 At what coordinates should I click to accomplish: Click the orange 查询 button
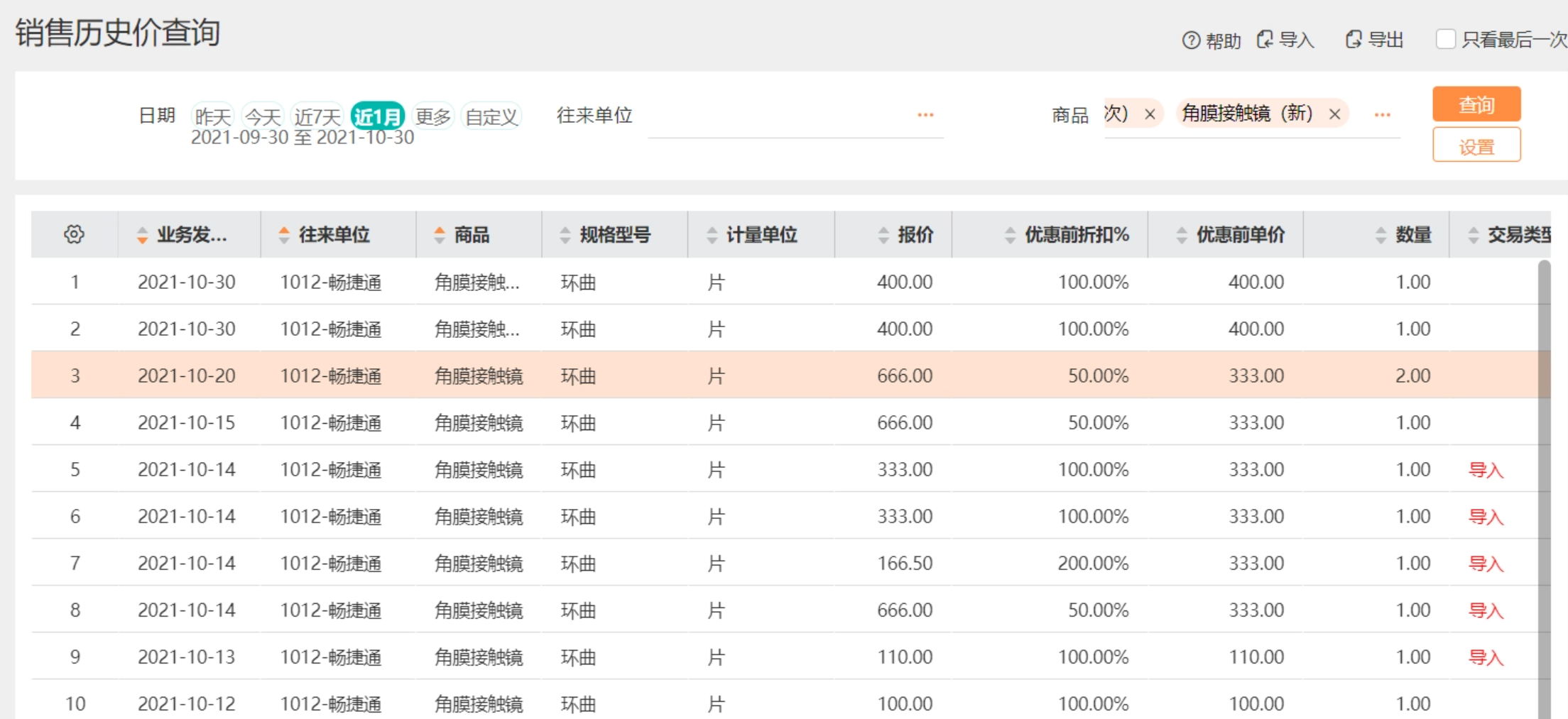point(1476,104)
